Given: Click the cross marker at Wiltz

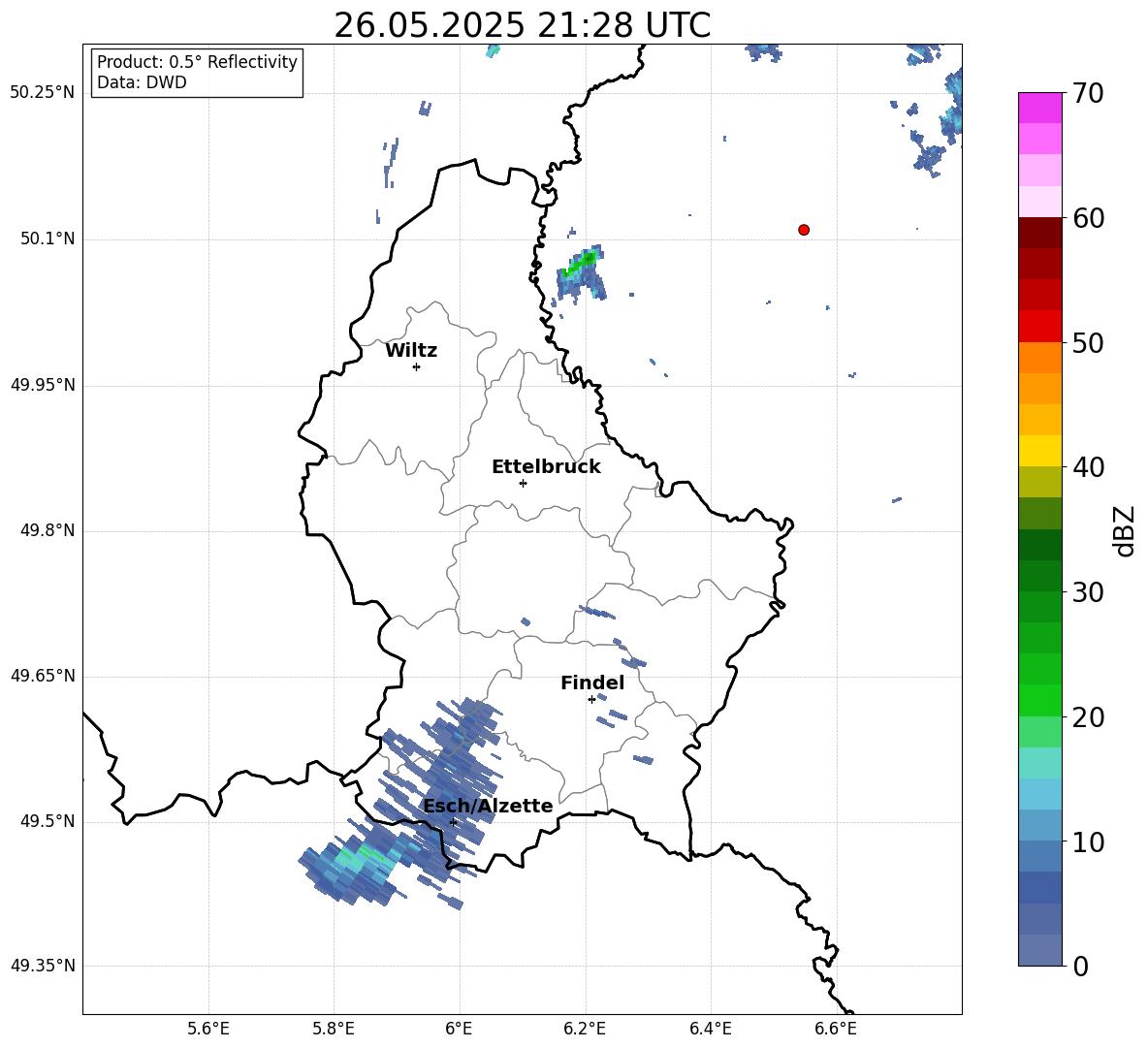Looking at the screenshot, I should 417,366.
